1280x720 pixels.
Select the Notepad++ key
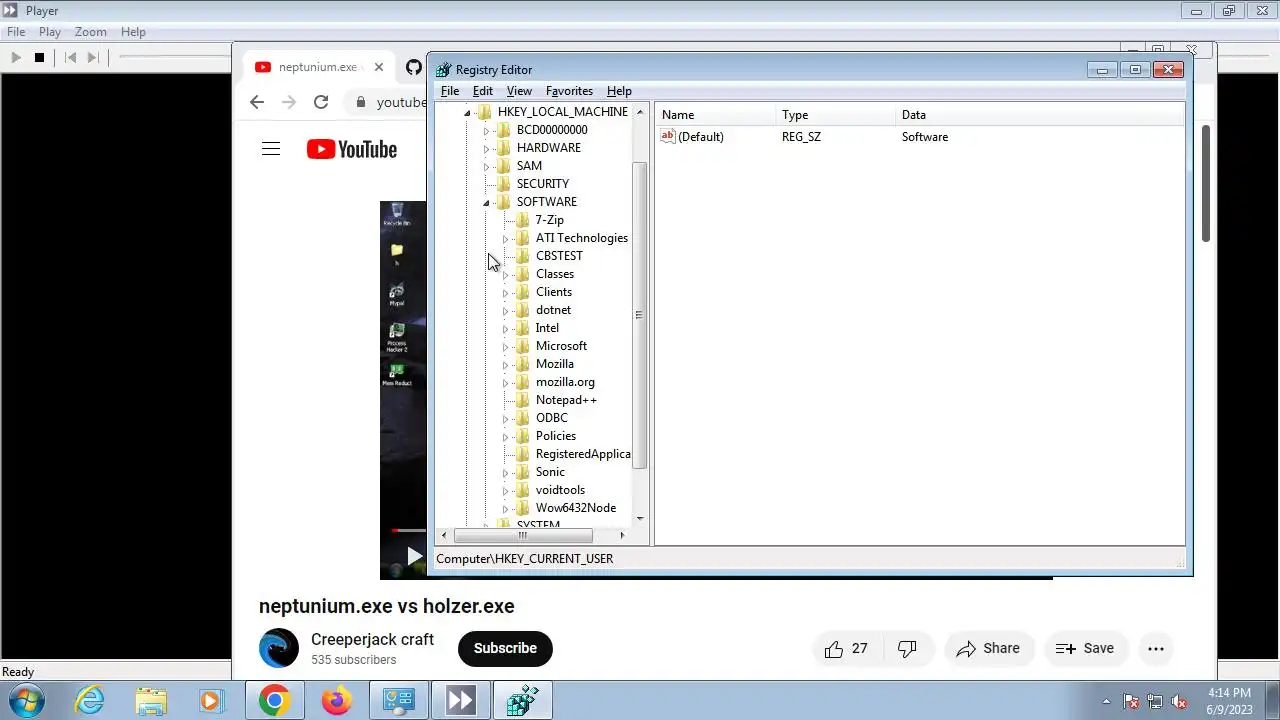pyautogui.click(x=566, y=400)
